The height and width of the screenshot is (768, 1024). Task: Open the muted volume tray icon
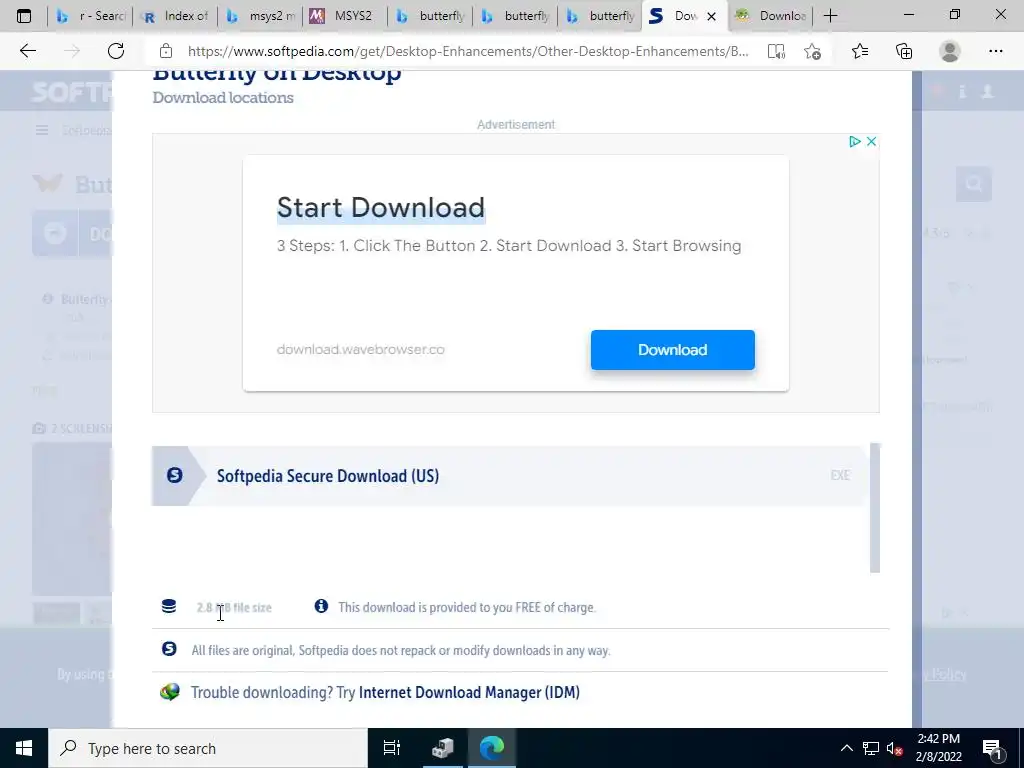pos(894,748)
